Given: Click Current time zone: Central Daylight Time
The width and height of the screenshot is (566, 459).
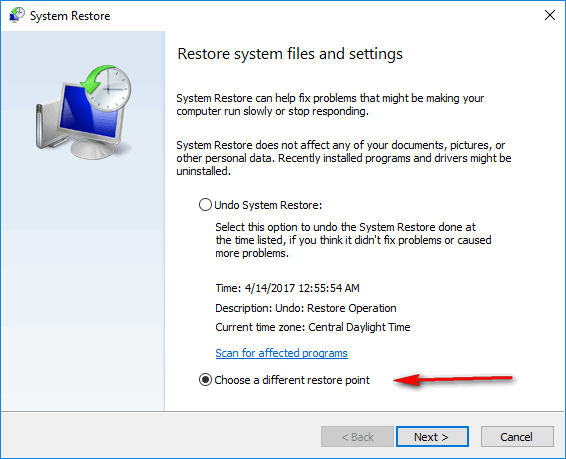Looking at the screenshot, I should (x=313, y=327).
